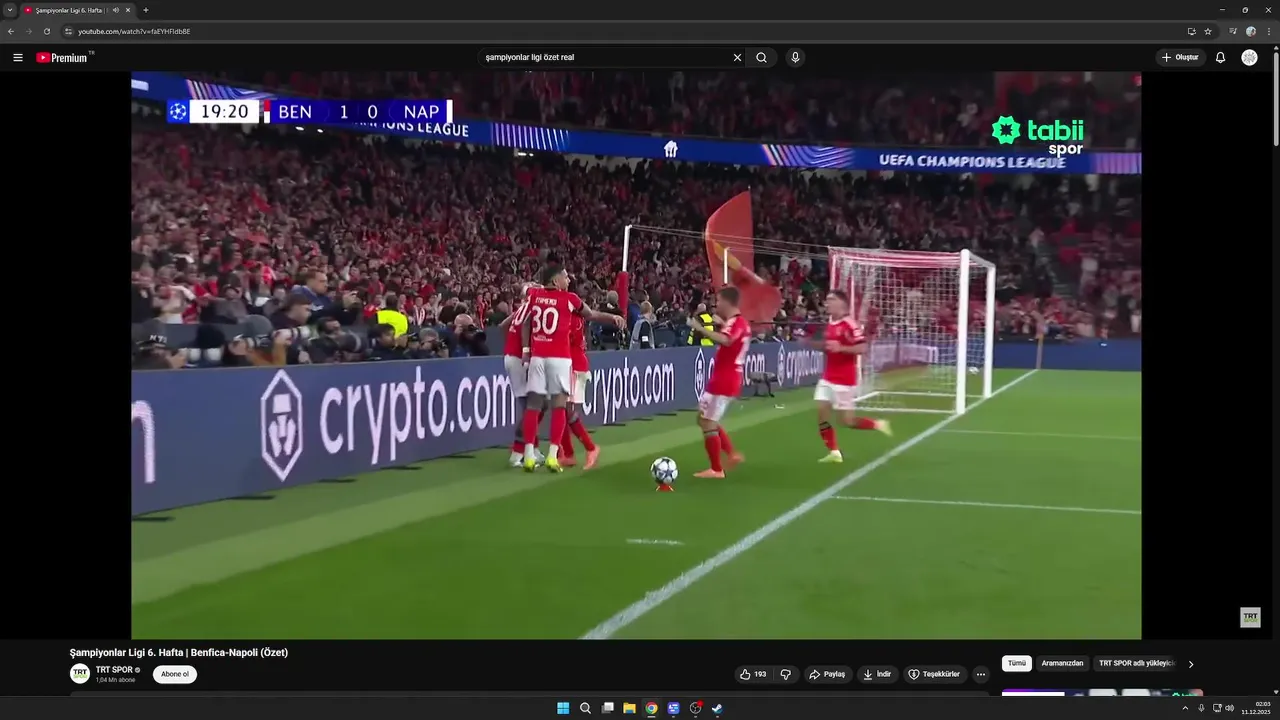The height and width of the screenshot is (720, 1280).
Task: Switch to Chrome on the taskbar
Action: tap(651, 708)
